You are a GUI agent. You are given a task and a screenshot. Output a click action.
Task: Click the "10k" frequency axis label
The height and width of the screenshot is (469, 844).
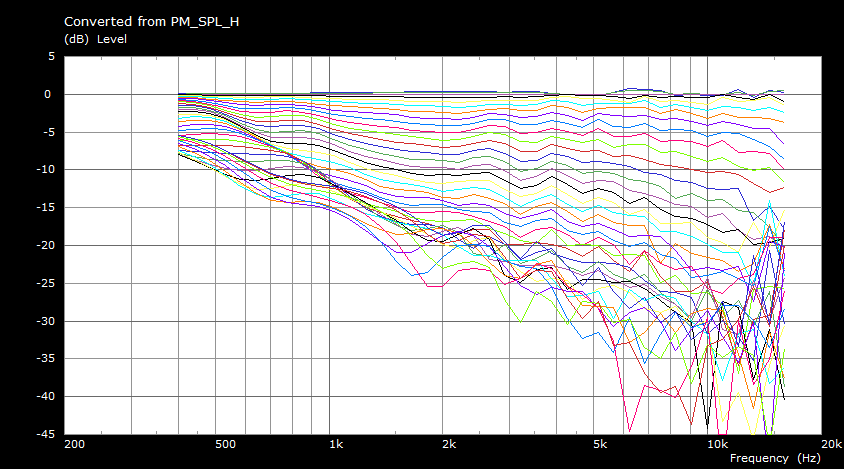(718, 444)
